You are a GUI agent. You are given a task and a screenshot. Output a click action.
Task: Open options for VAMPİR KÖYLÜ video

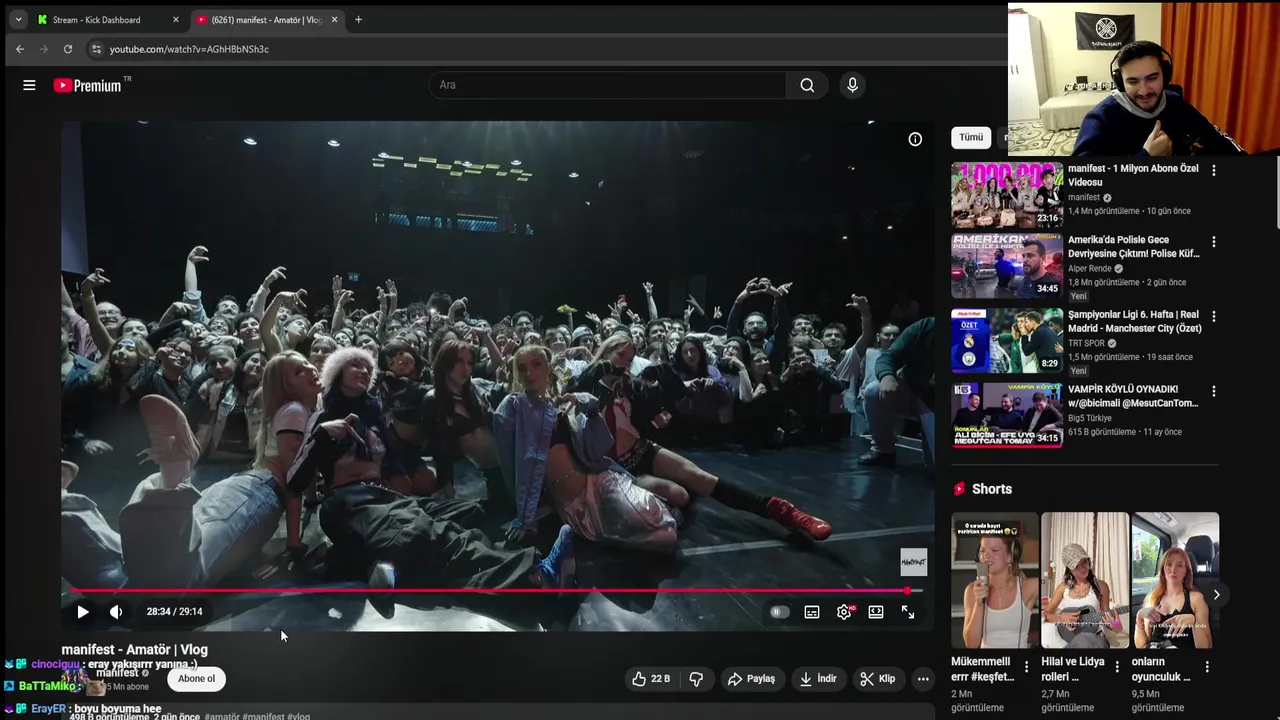[1214, 391]
